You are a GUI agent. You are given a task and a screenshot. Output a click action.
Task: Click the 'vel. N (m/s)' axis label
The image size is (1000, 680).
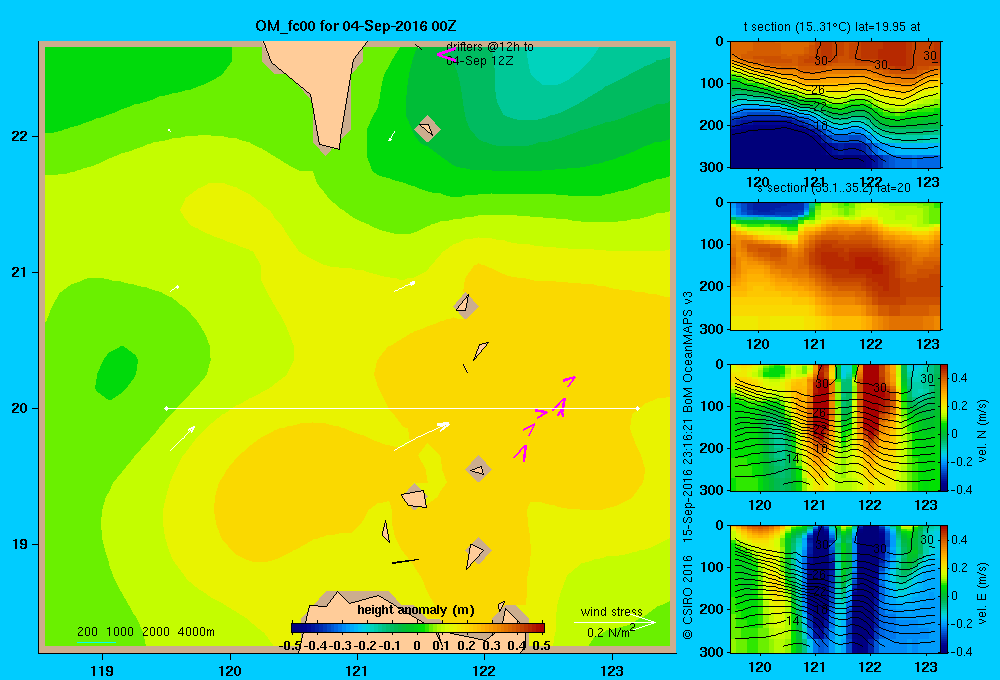[982, 431]
